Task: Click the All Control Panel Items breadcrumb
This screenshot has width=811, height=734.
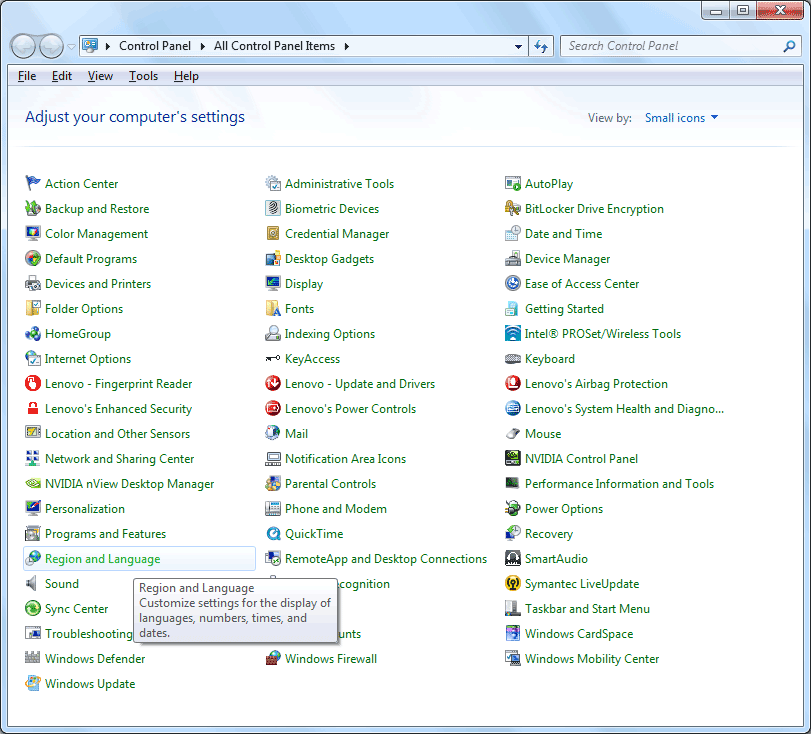Action: click(x=274, y=46)
